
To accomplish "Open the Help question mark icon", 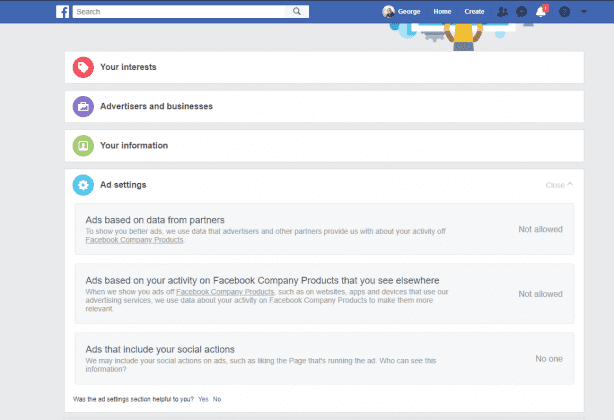I will click(x=565, y=11).
